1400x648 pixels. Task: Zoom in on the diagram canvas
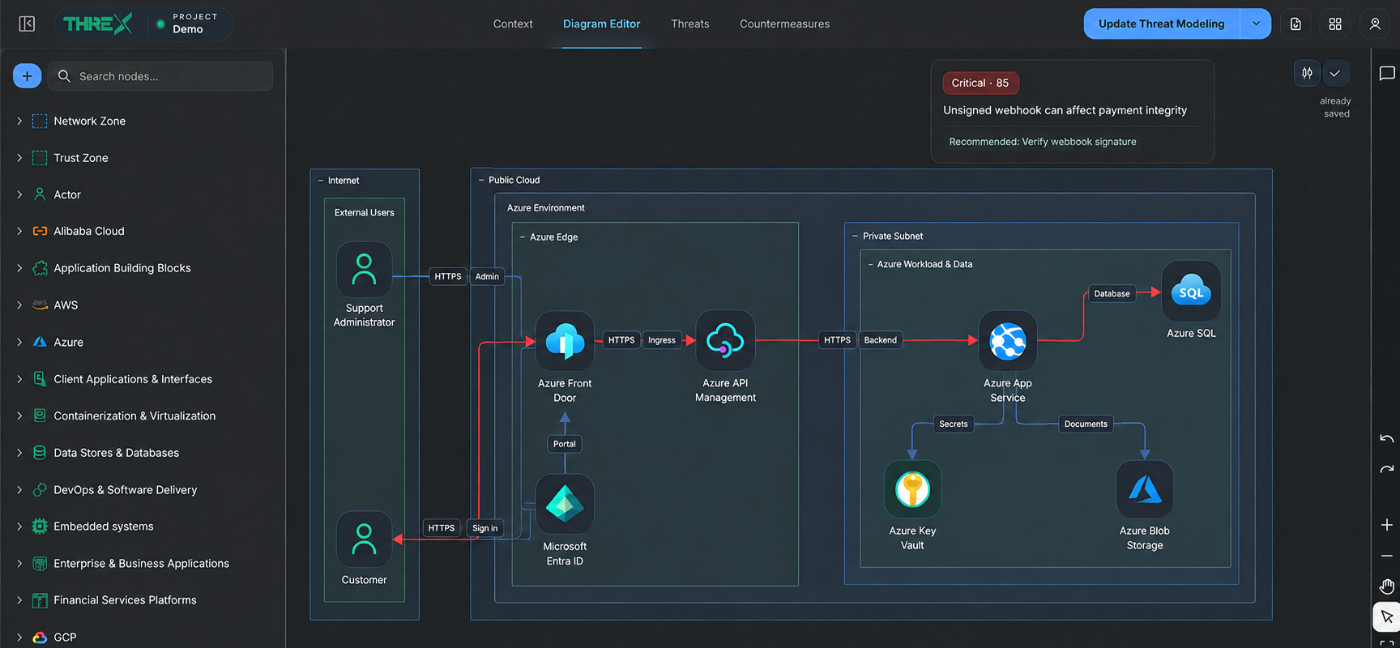(1386, 525)
